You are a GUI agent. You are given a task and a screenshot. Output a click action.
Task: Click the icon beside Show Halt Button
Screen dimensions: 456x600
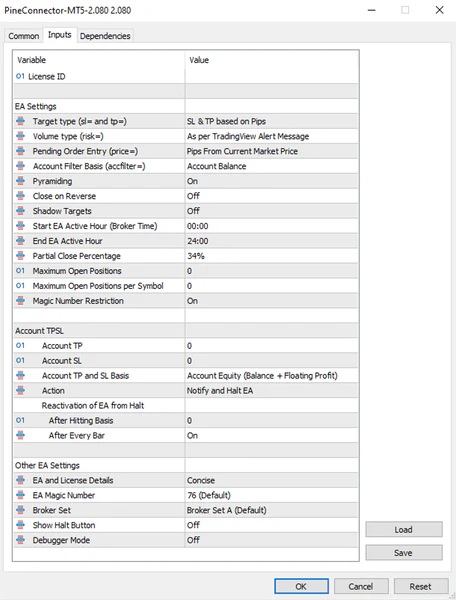coord(21,525)
